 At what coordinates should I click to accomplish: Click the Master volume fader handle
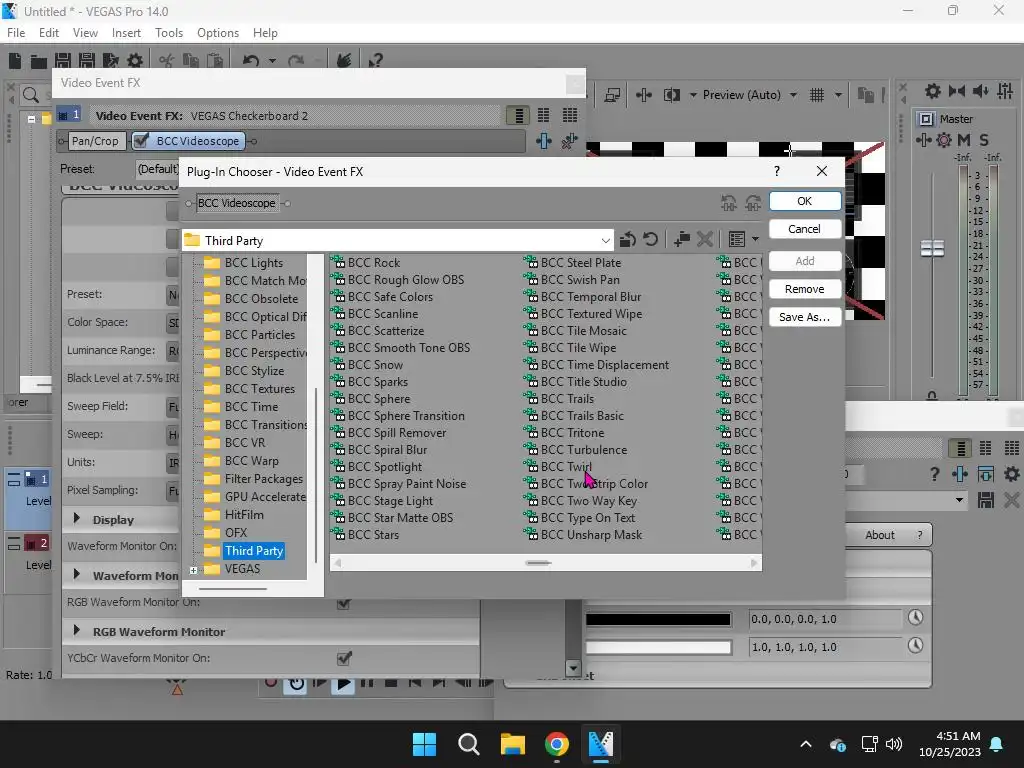[932, 248]
